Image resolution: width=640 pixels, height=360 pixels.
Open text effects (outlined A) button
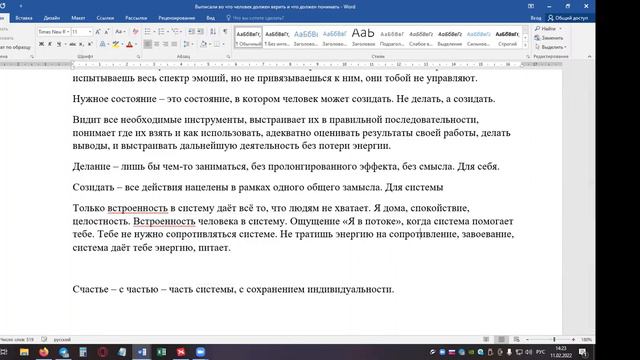tap(102, 44)
